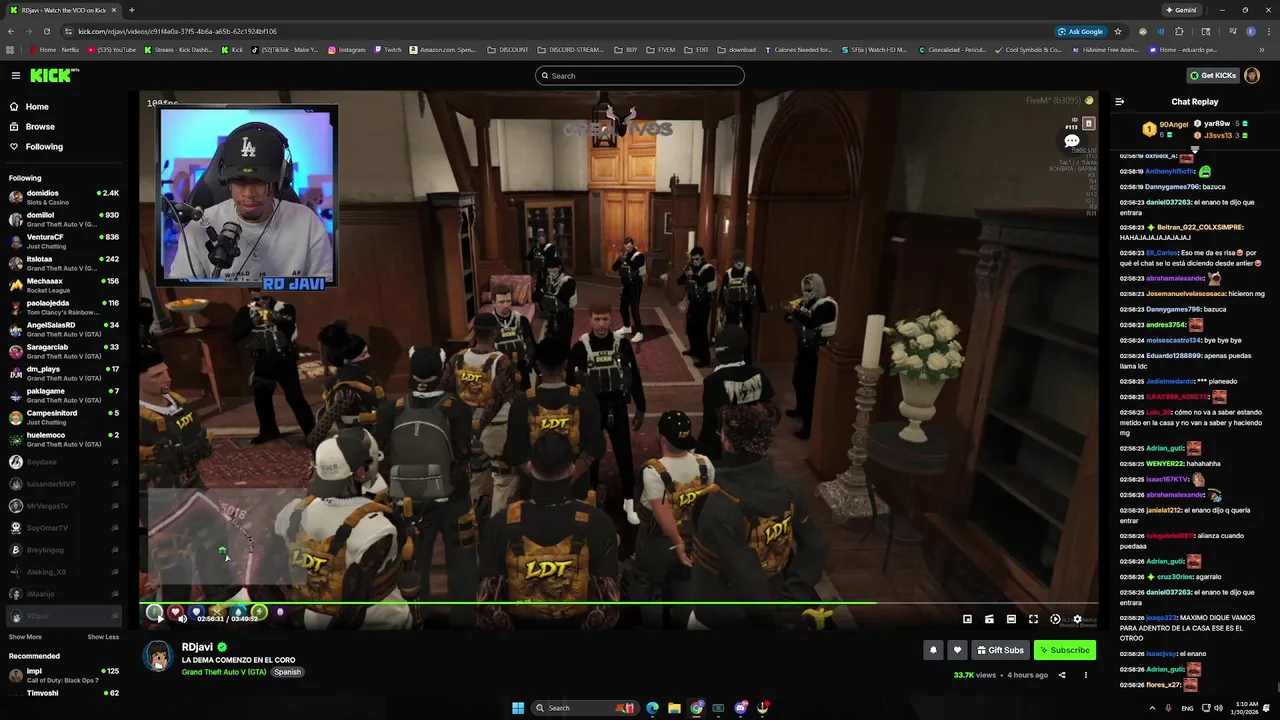The height and width of the screenshot is (720, 1280).
Task: Open the video more options menu
Action: point(1086,675)
